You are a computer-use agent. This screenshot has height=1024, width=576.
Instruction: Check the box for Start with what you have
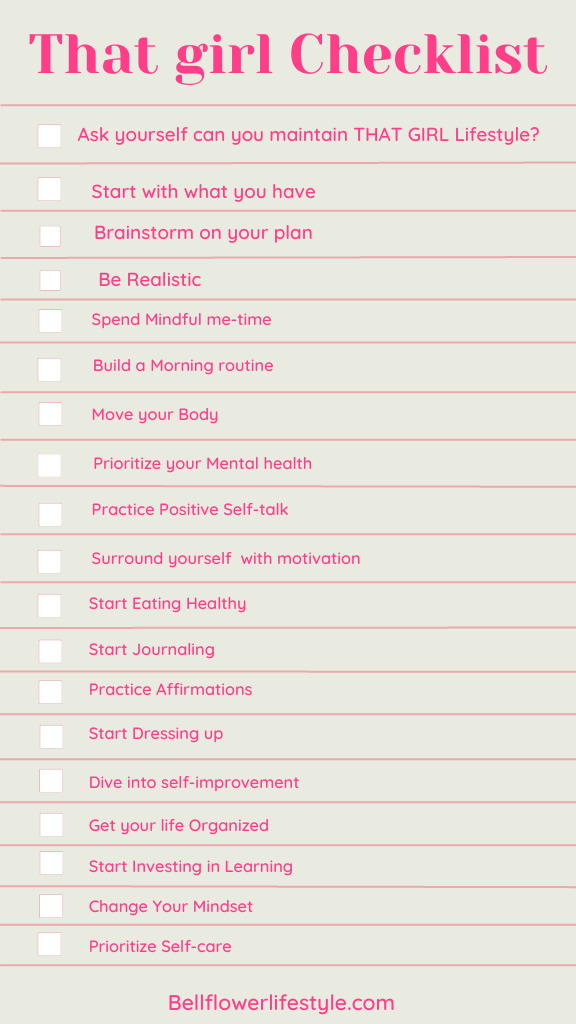pos(49,189)
